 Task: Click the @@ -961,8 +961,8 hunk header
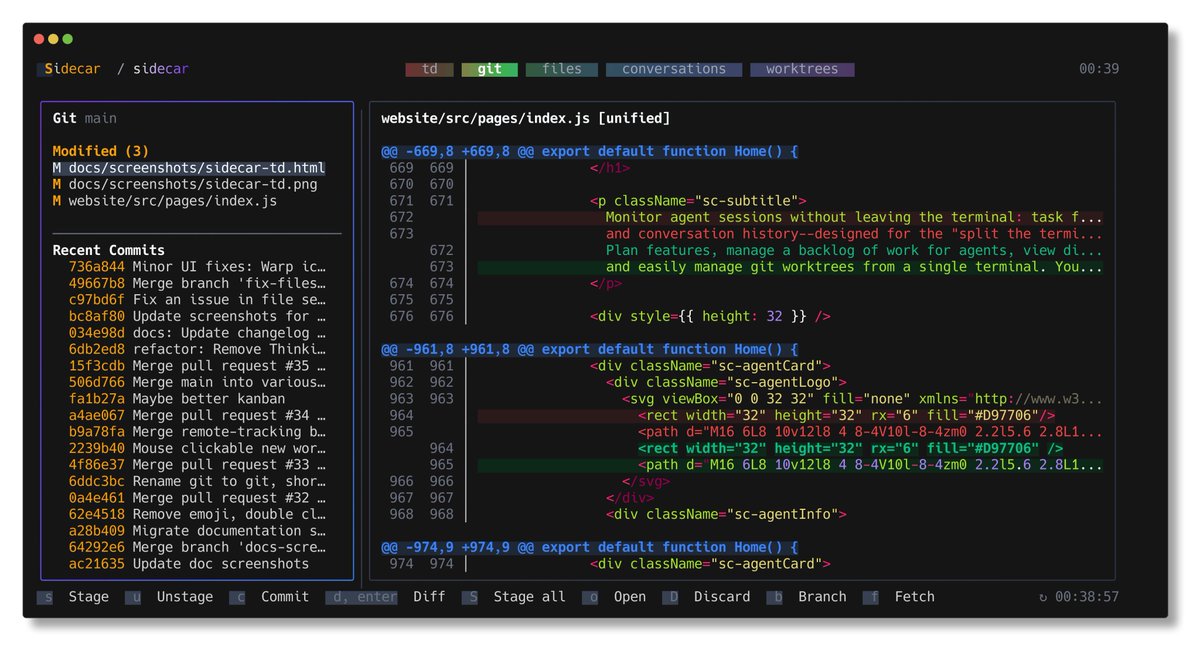(589, 349)
